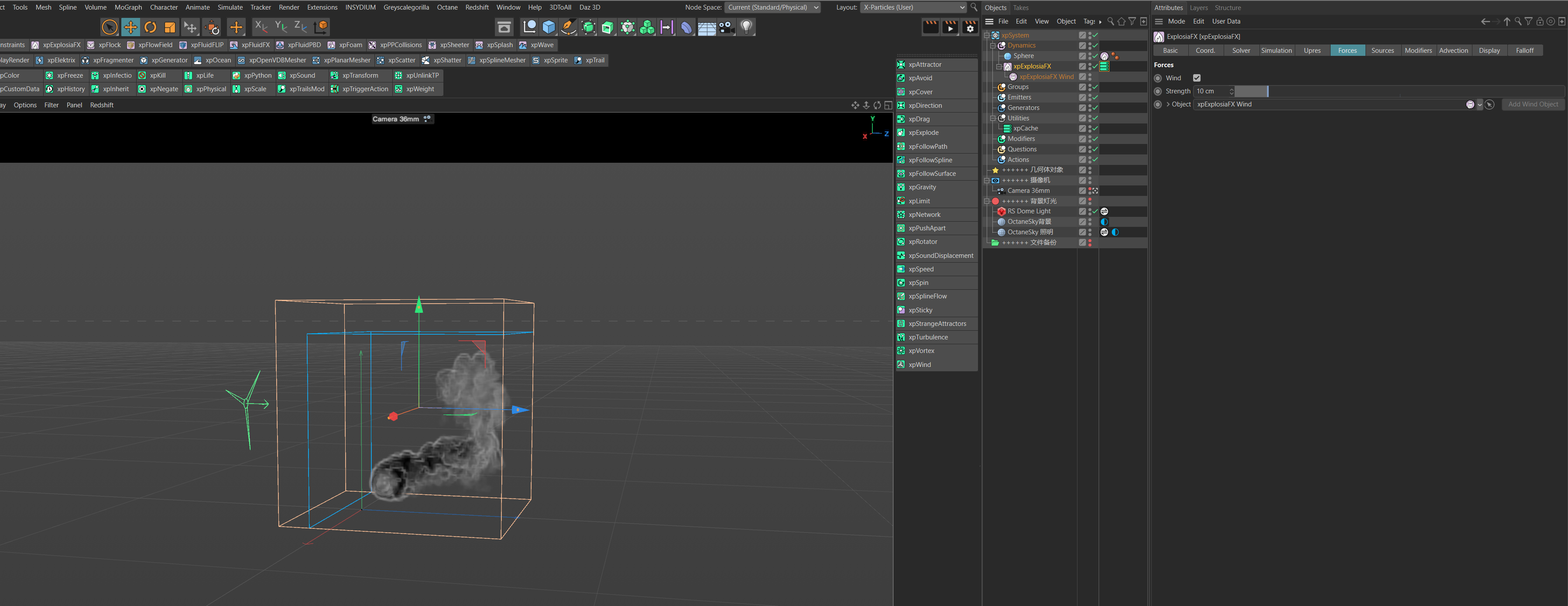Expand the Object parameter chevron

[x=1168, y=105]
